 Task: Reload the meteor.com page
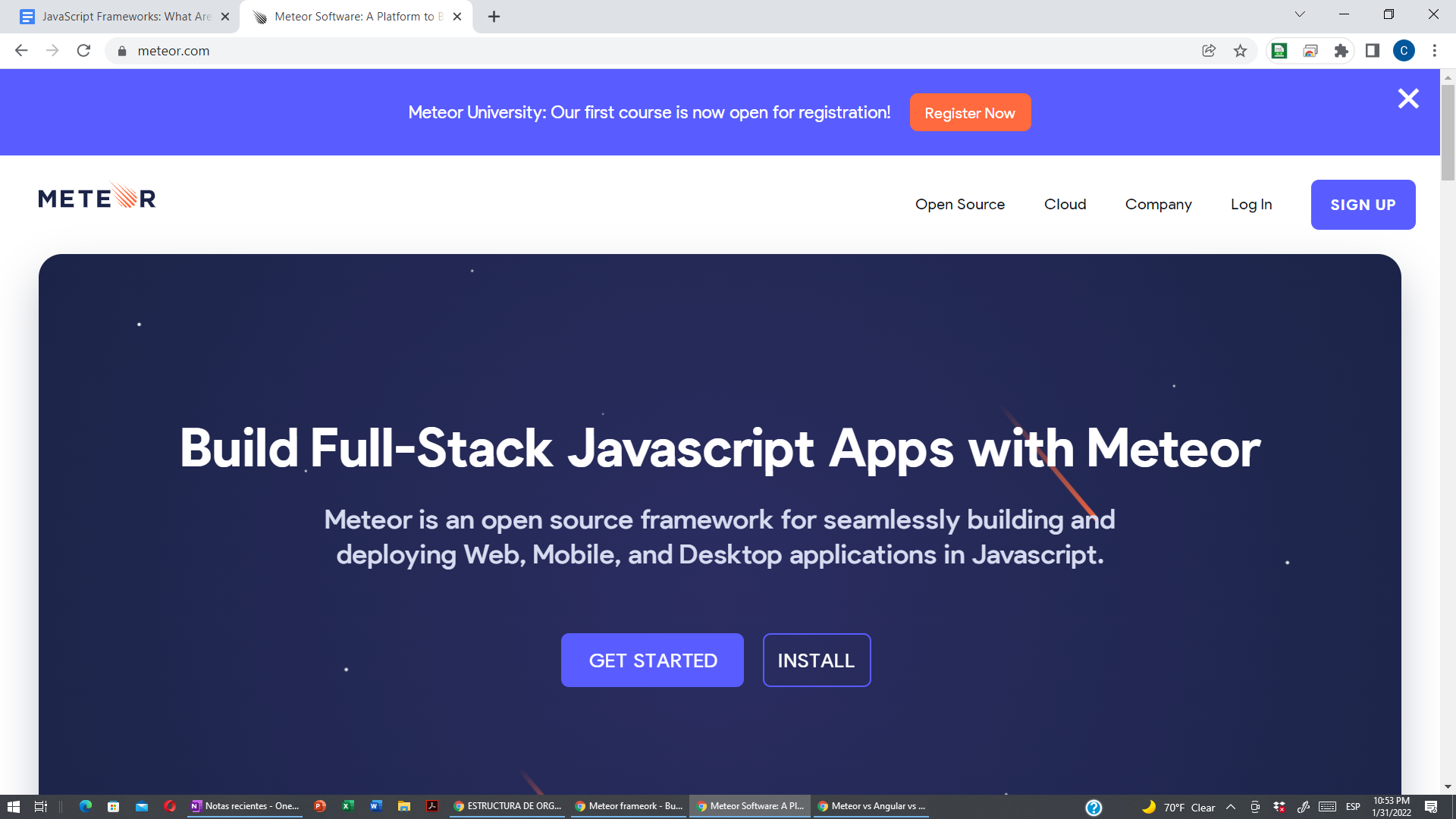tap(83, 51)
